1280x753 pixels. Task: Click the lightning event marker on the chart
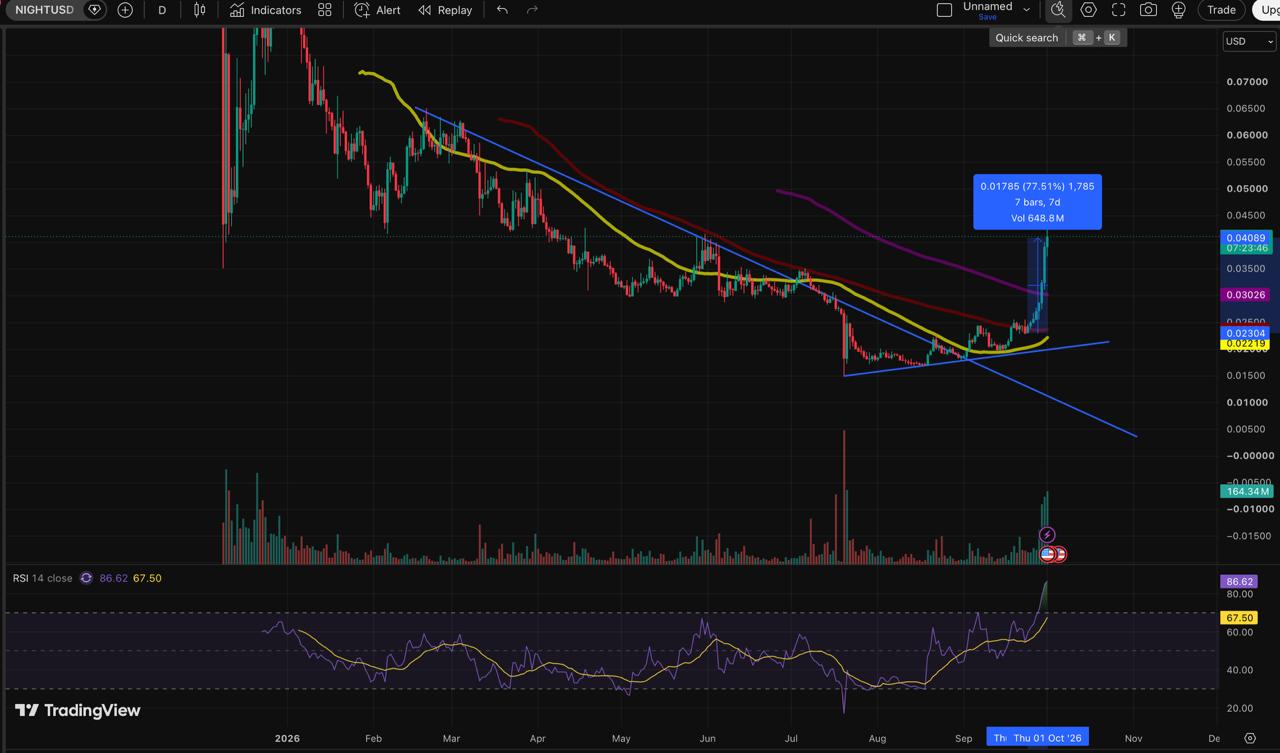point(1047,535)
